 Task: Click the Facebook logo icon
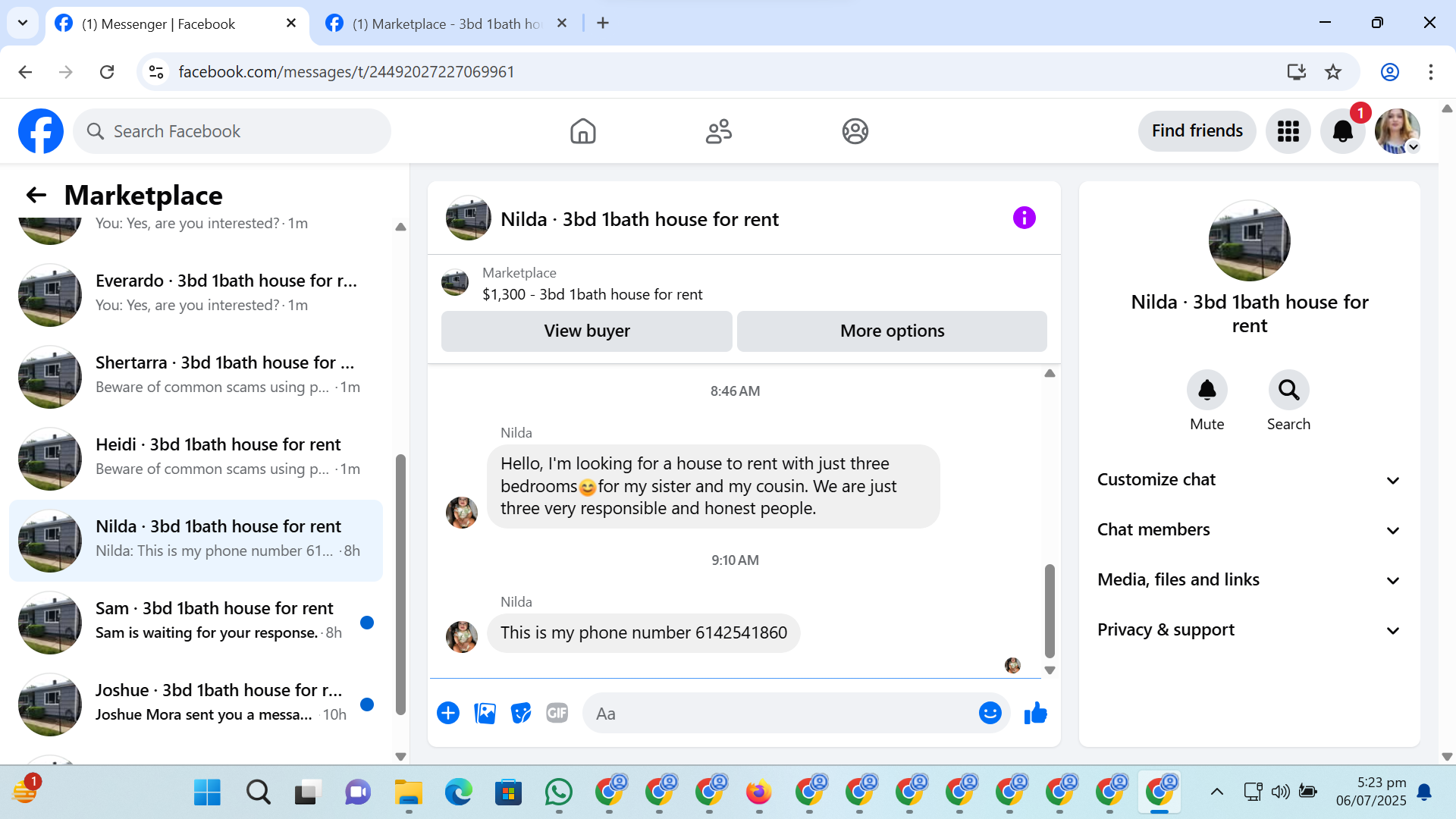pos(41,131)
